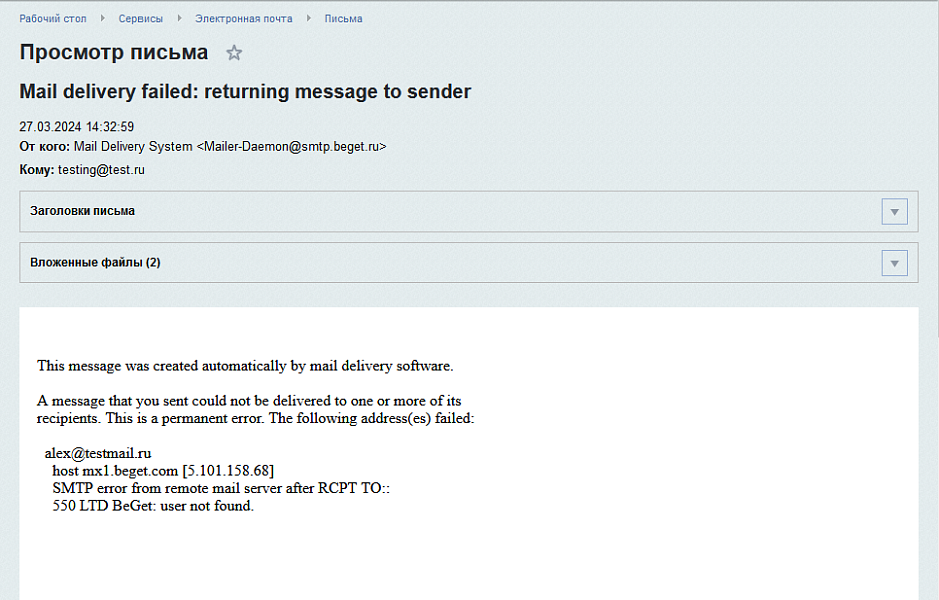
Task: Click the arrow after Сервисы breadcrumb
Action: pos(179,19)
